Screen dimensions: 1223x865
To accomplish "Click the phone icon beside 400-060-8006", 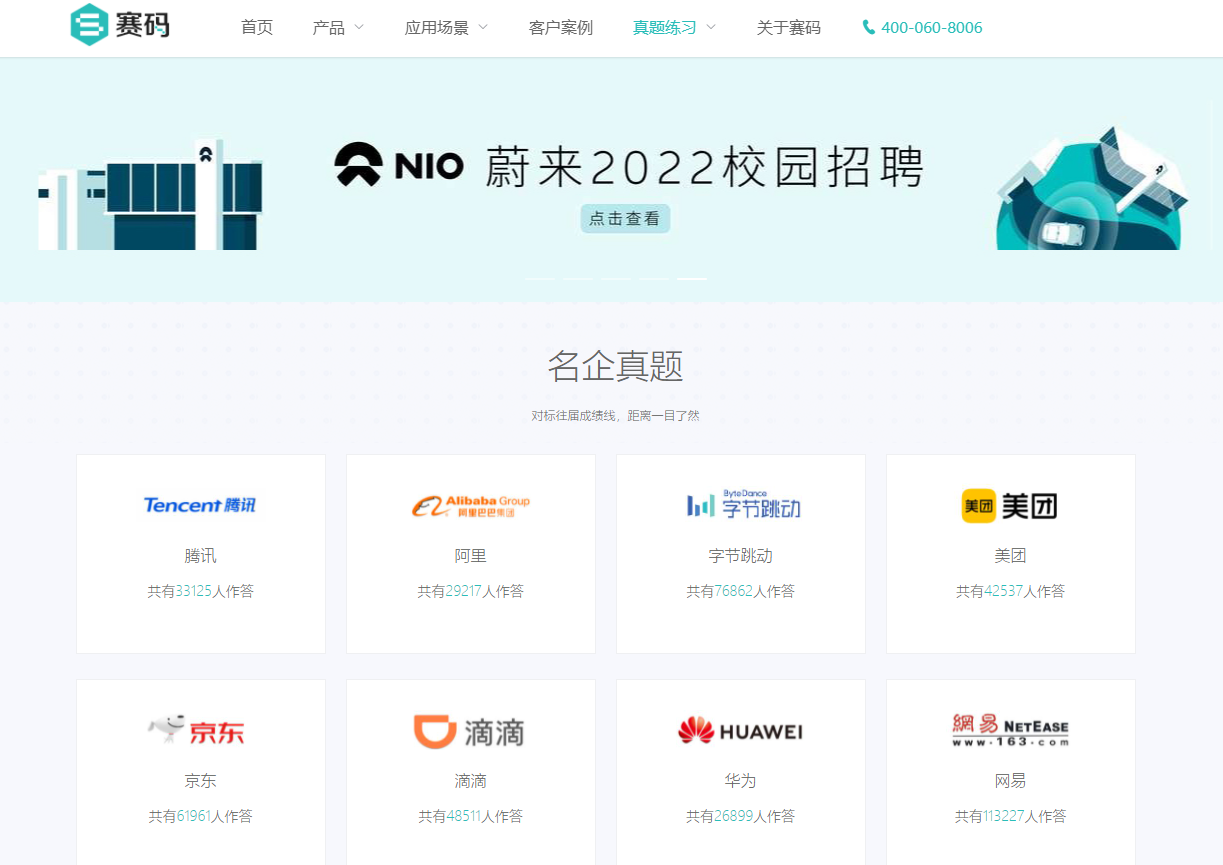I will [x=868, y=28].
